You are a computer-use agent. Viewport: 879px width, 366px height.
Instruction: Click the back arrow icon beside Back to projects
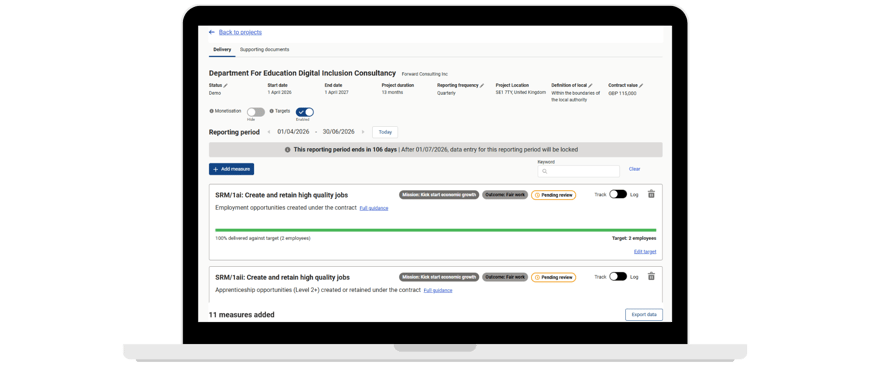point(212,33)
